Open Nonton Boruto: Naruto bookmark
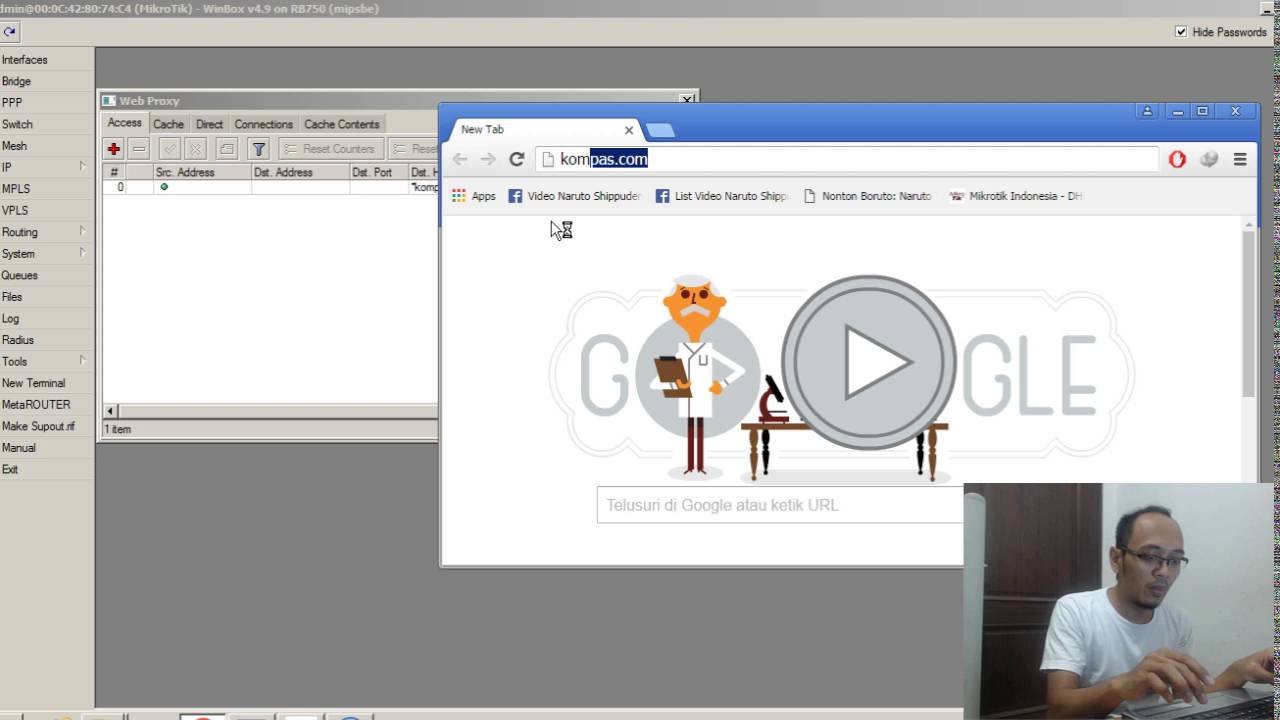This screenshot has height=720, width=1280. 868,196
